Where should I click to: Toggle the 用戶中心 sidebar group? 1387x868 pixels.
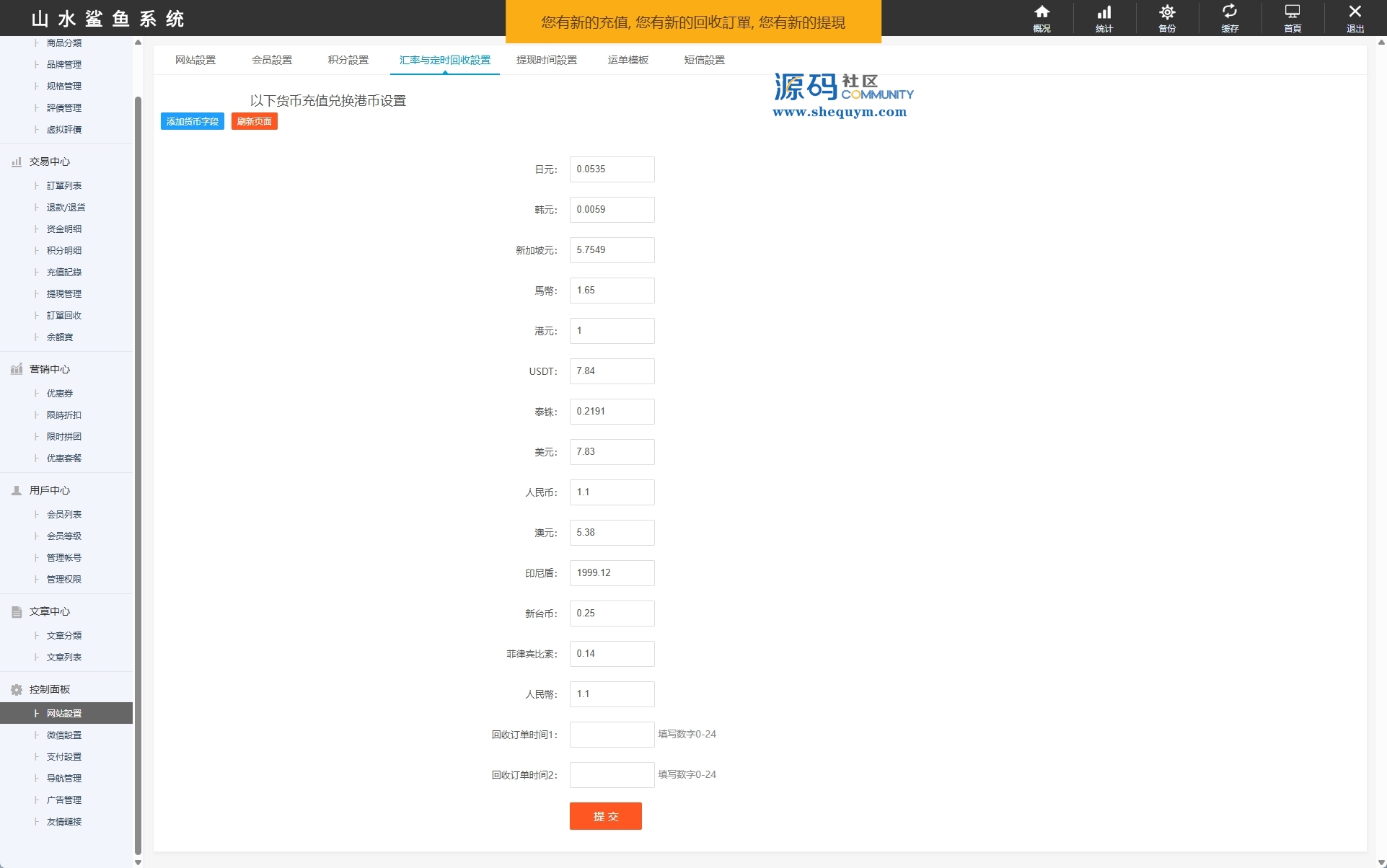(x=49, y=490)
